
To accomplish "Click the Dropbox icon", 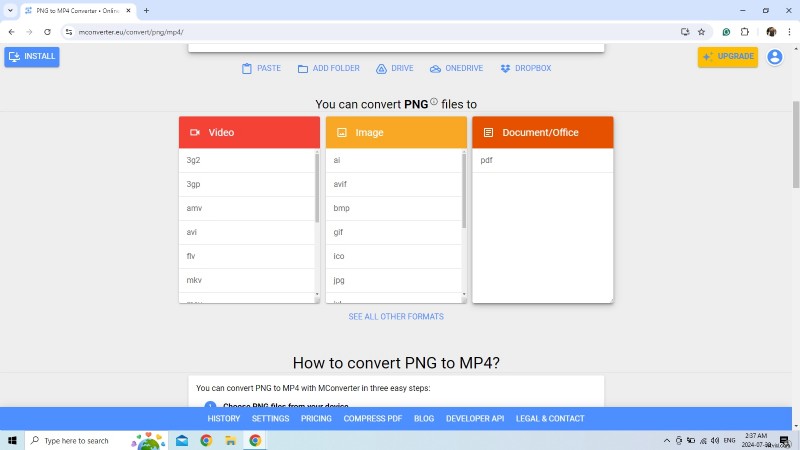I will click(505, 68).
